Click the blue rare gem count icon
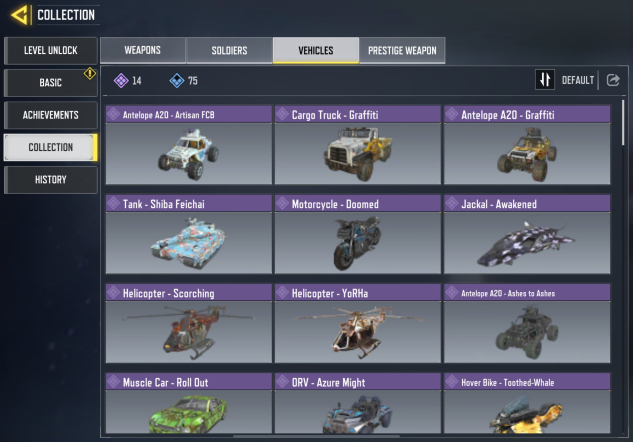Image resolution: width=633 pixels, height=442 pixels. coord(177,81)
